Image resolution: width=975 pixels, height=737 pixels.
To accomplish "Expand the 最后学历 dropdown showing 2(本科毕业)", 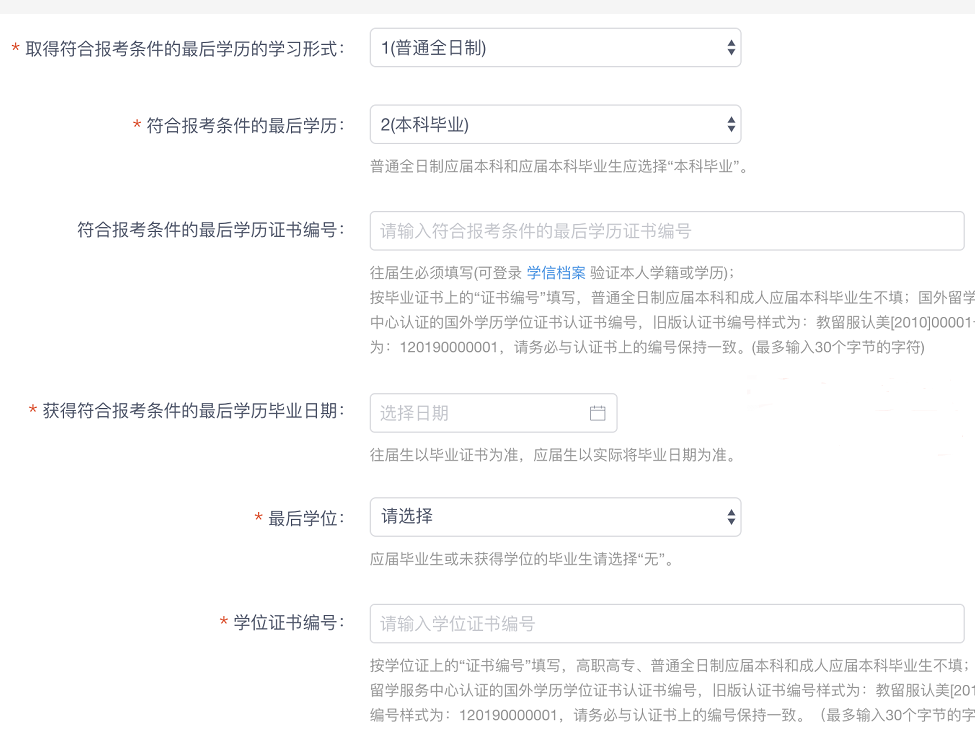I will 554,125.
